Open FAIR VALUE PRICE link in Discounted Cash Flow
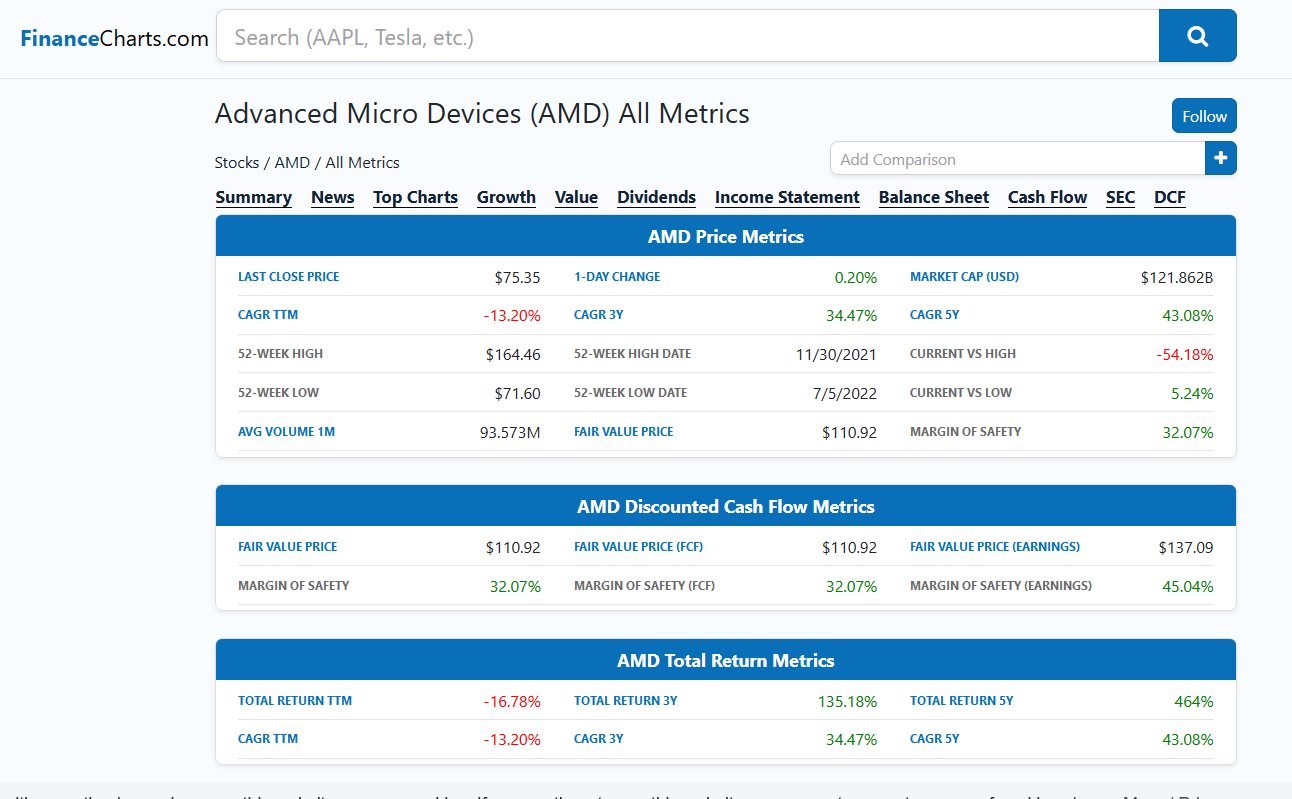Image resolution: width=1292 pixels, height=799 pixels. (x=288, y=547)
